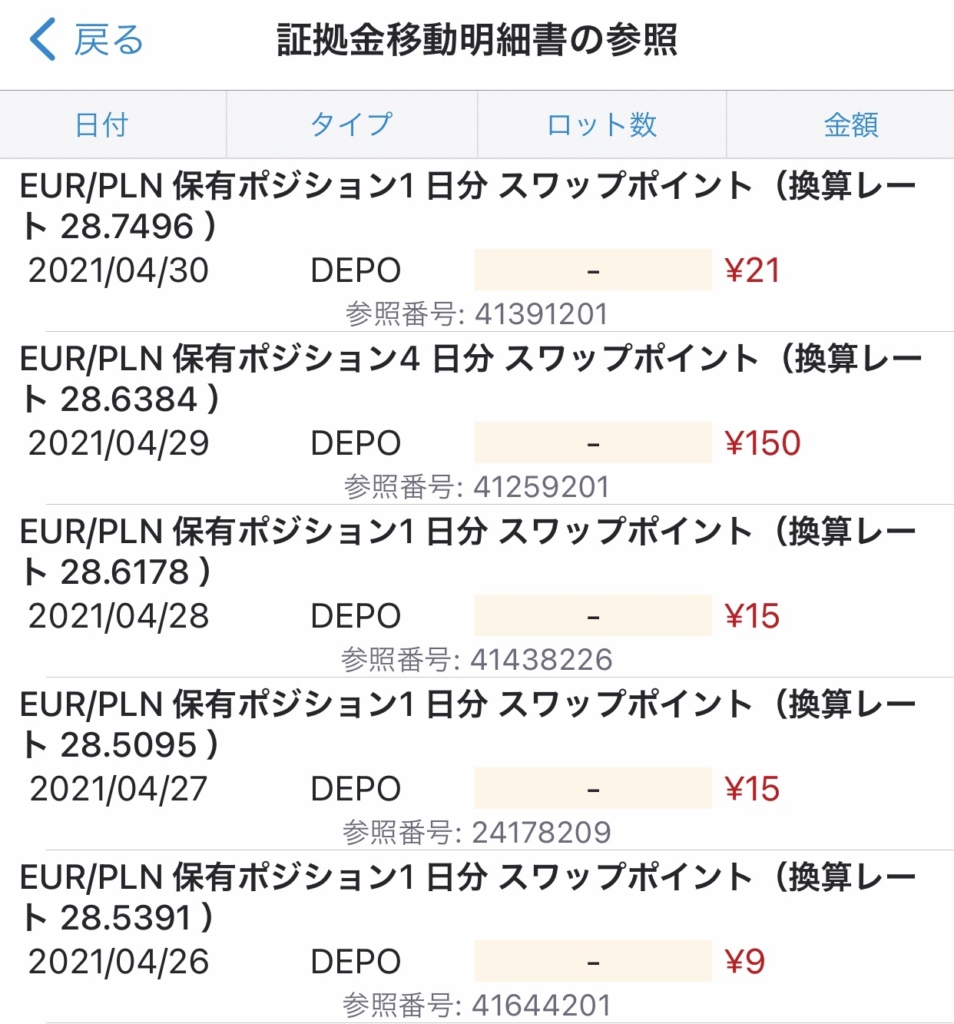The height and width of the screenshot is (1024, 954).
Task: Open the 2021/04/27 swap point entry
Action: (x=477, y=764)
